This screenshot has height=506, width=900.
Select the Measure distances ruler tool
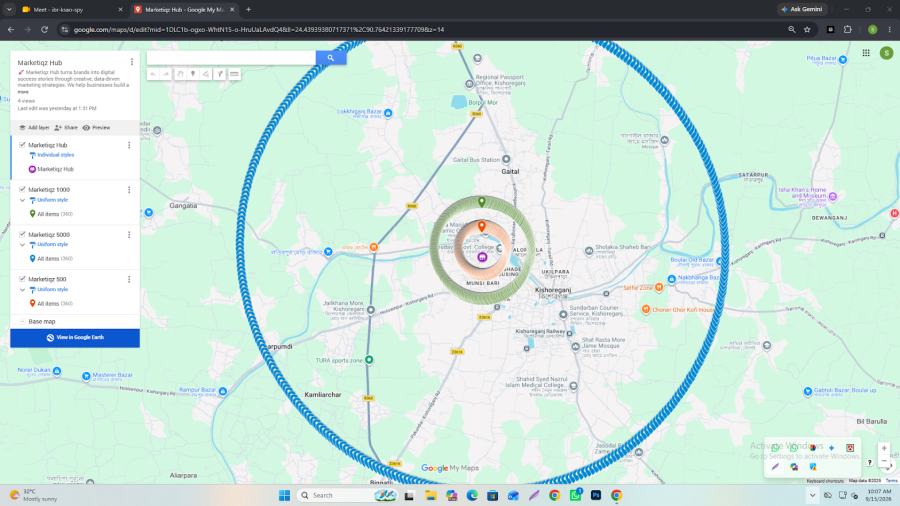234,74
